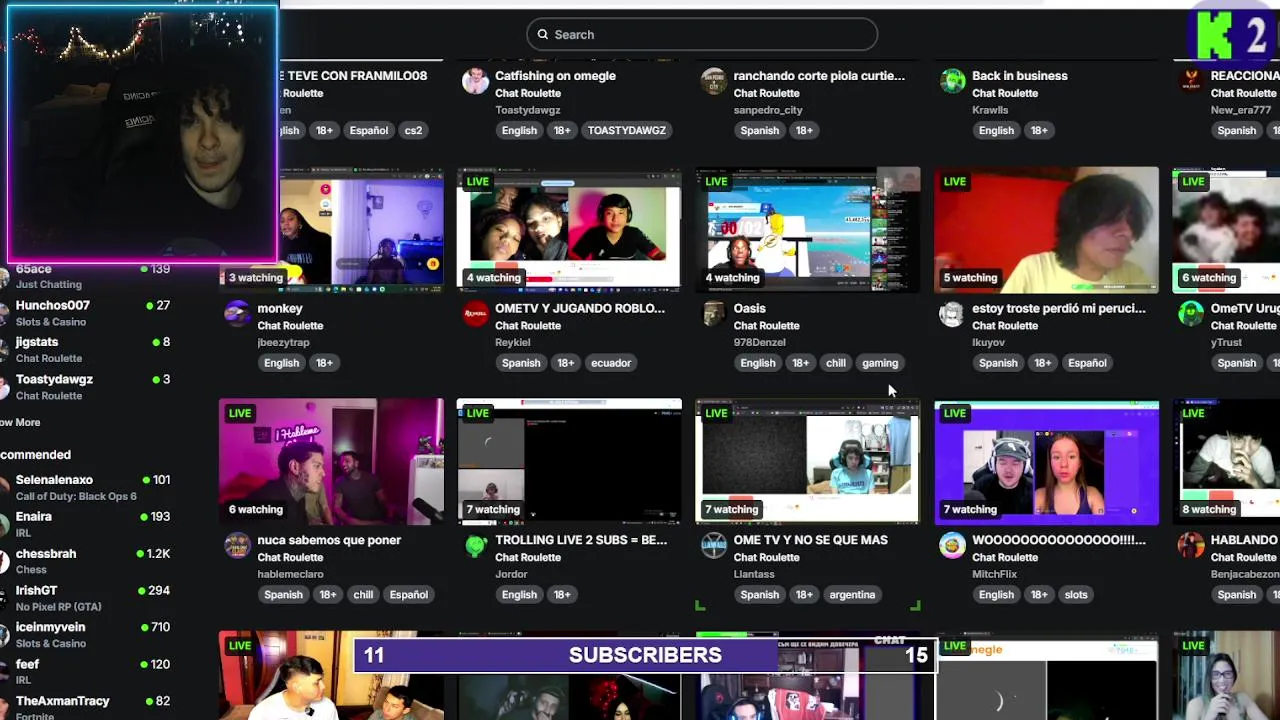The width and height of the screenshot is (1280, 720).
Task: Select the gaming tag under Oasis
Action: pyautogui.click(x=880, y=363)
